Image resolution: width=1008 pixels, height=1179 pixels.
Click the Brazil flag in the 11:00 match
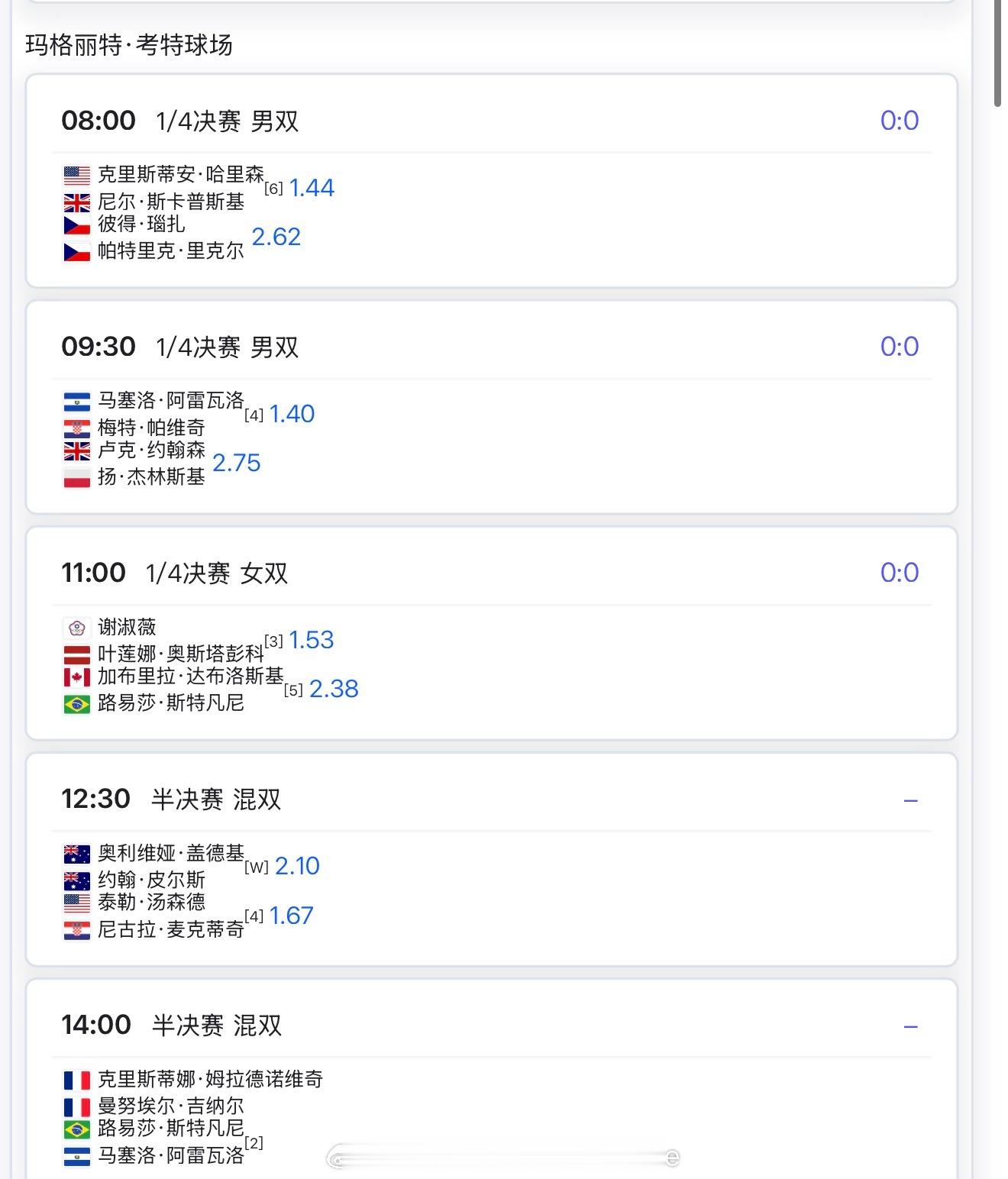tap(76, 704)
